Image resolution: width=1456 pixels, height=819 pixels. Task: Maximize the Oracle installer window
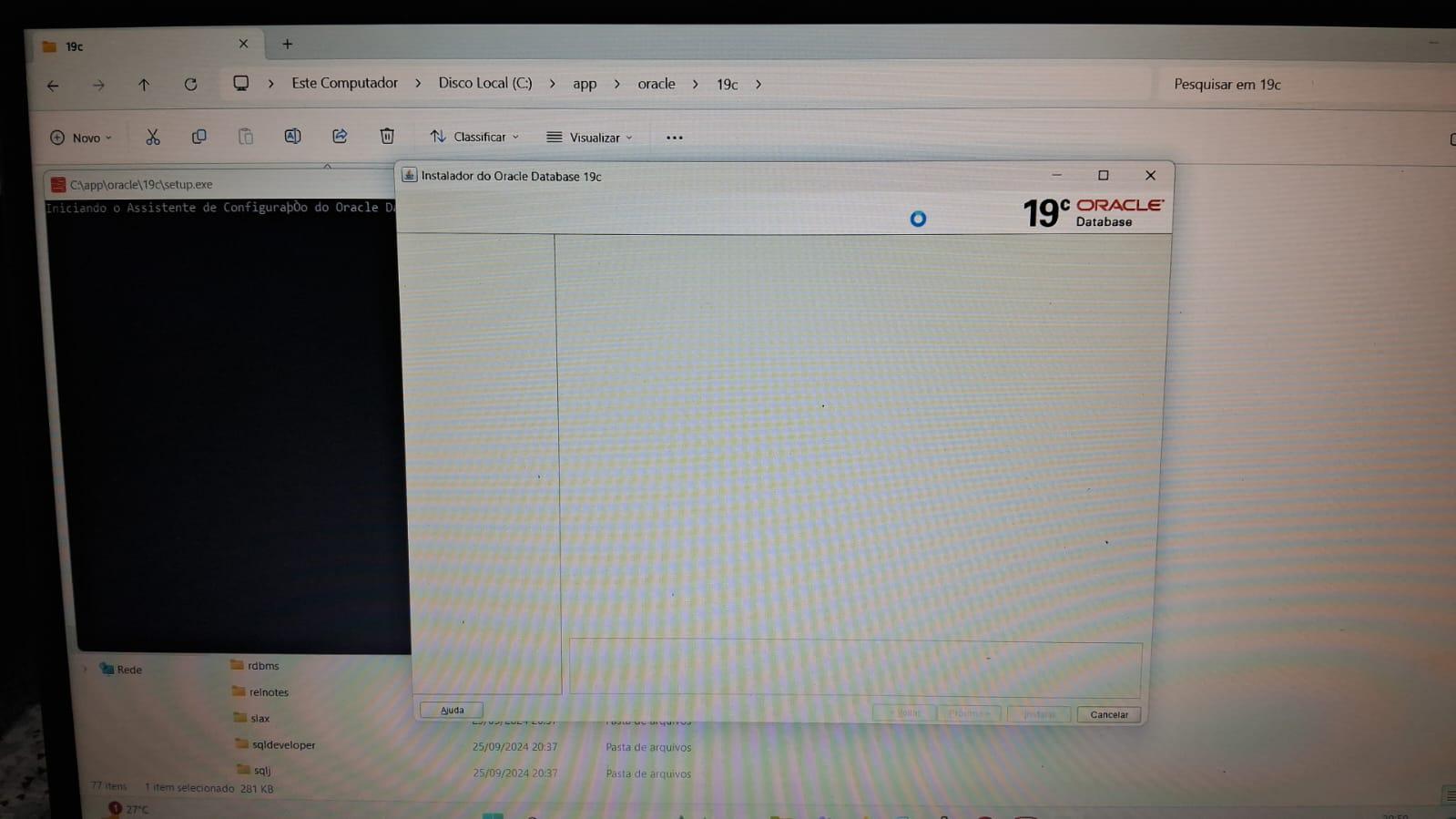tap(1103, 175)
